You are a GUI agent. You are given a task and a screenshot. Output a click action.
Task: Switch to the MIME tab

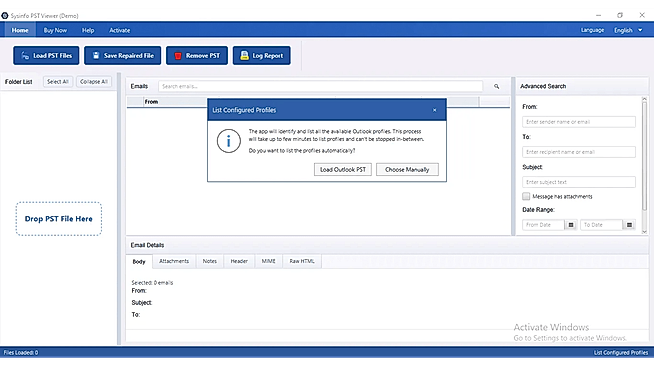coord(269,261)
